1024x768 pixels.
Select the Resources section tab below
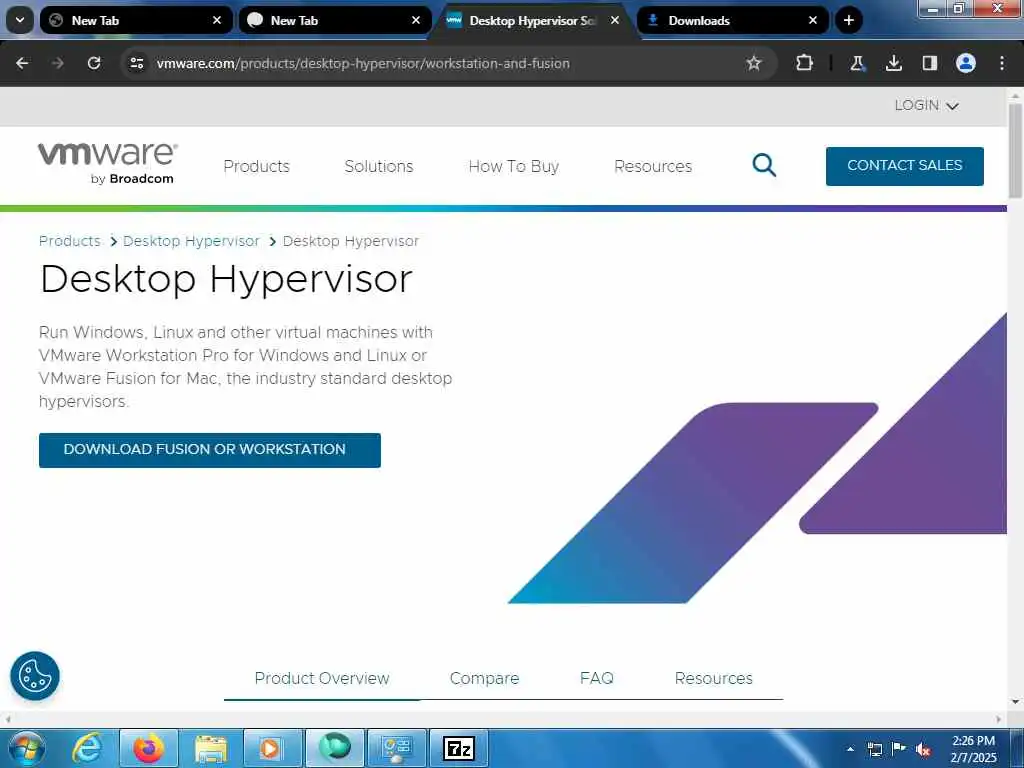click(x=713, y=679)
